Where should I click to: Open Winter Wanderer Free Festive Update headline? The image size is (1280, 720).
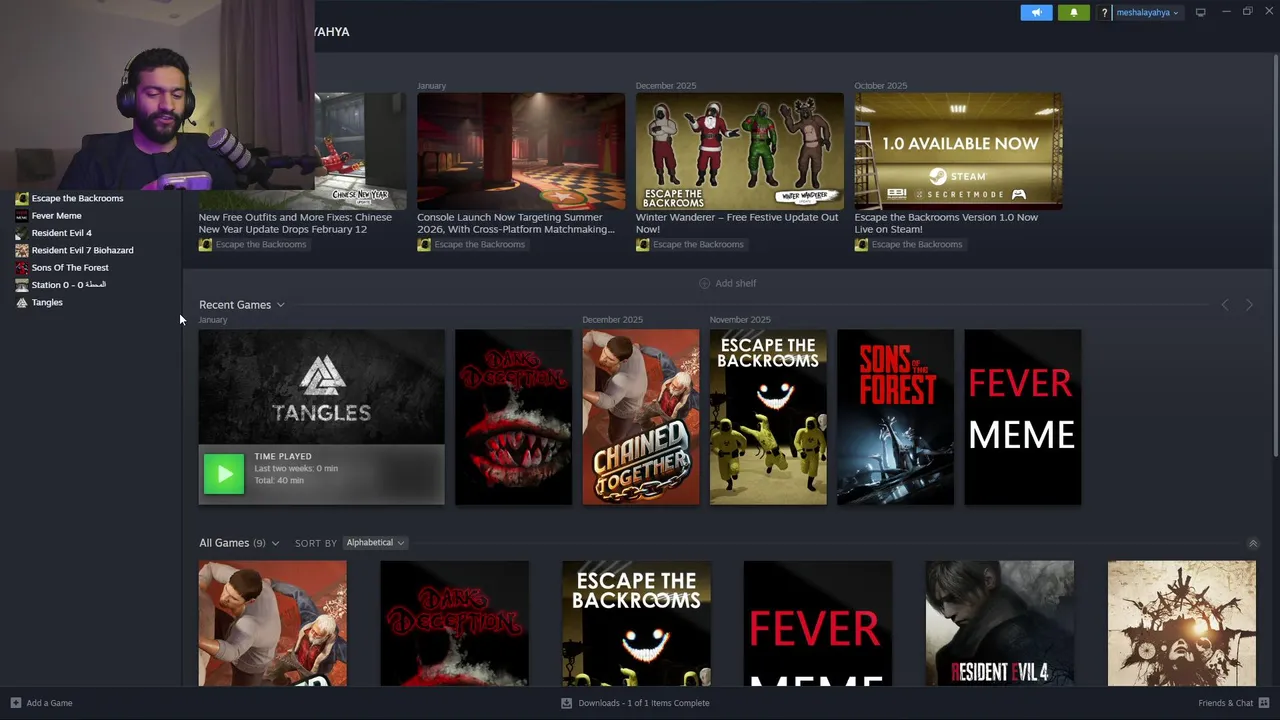tap(737, 223)
